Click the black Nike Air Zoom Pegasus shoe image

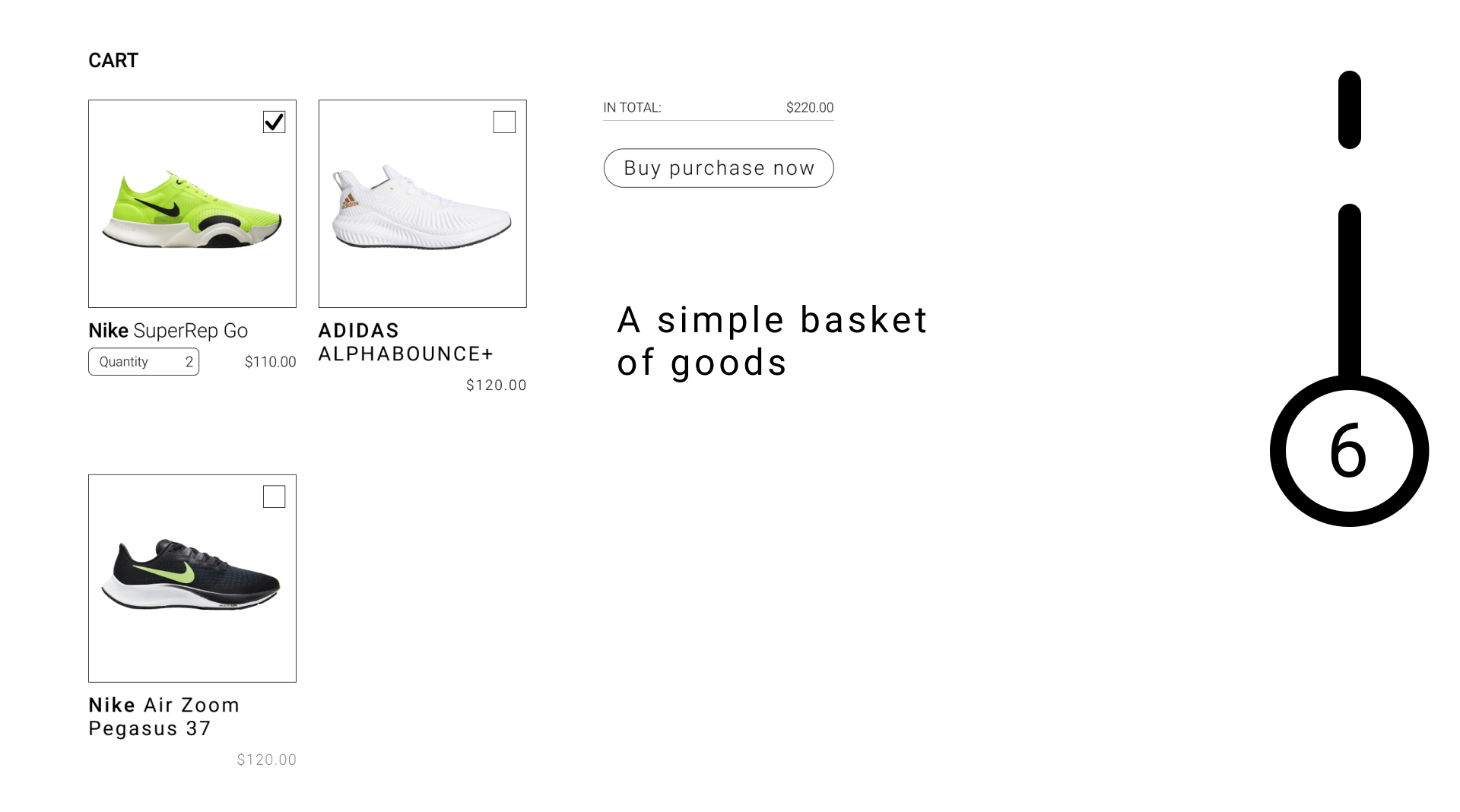(191, 575)
